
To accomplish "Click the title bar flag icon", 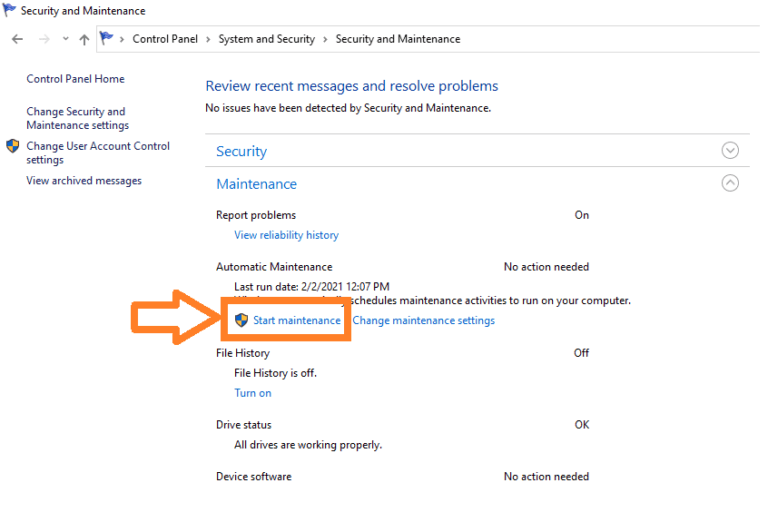I will pyautogui.click(x=10, y=11).
